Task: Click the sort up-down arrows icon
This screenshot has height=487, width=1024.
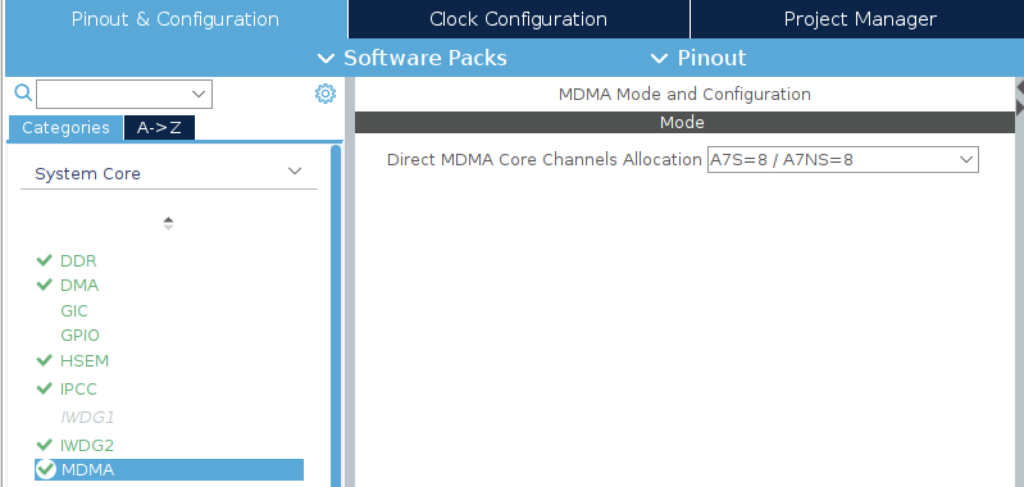Action: pyautogui.click(x=168, y=223)
